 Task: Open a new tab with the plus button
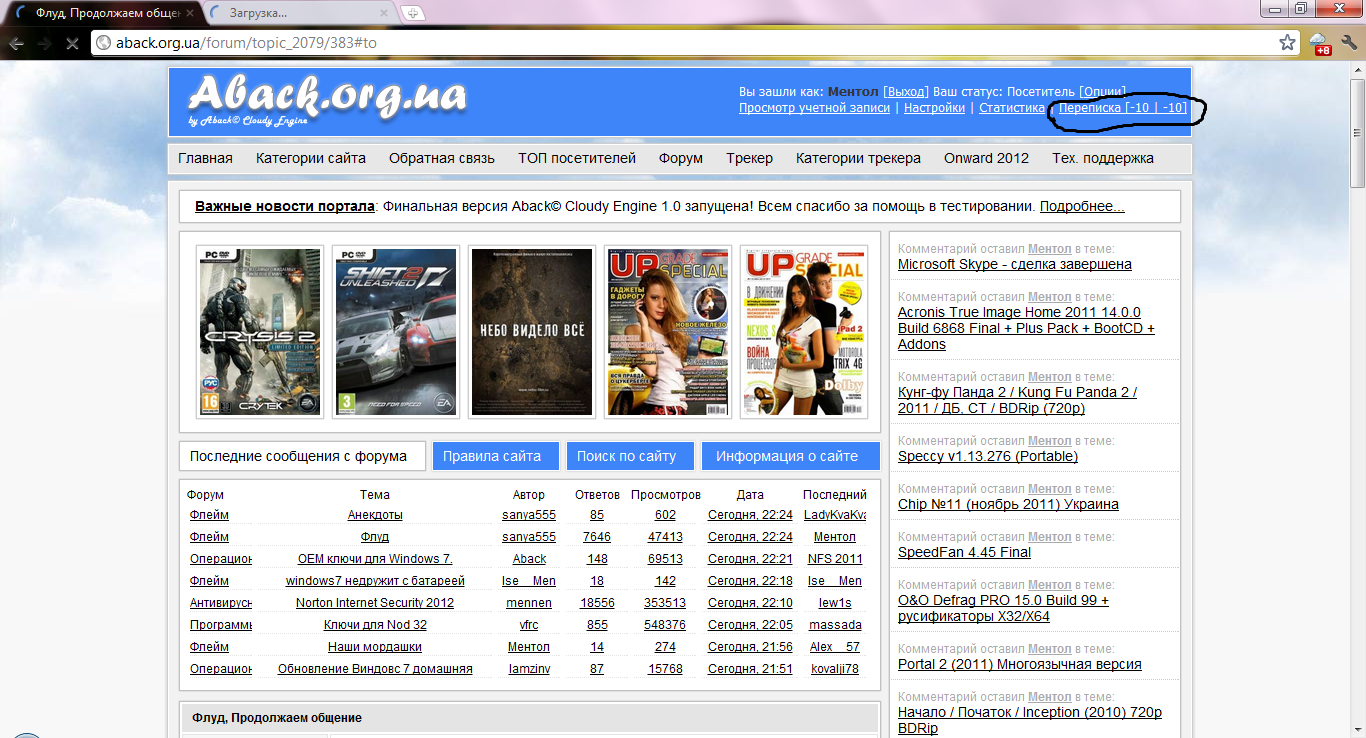pyautogui.click(x=411, y=13)
